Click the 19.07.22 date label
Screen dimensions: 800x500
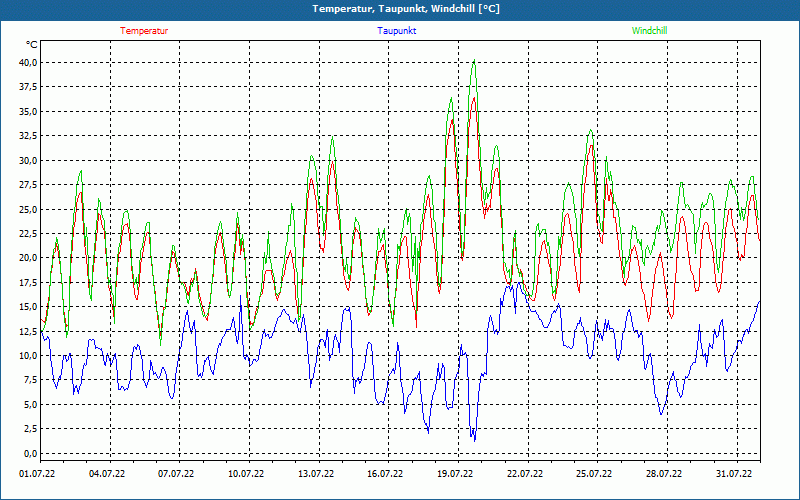[x=455, y=473]
